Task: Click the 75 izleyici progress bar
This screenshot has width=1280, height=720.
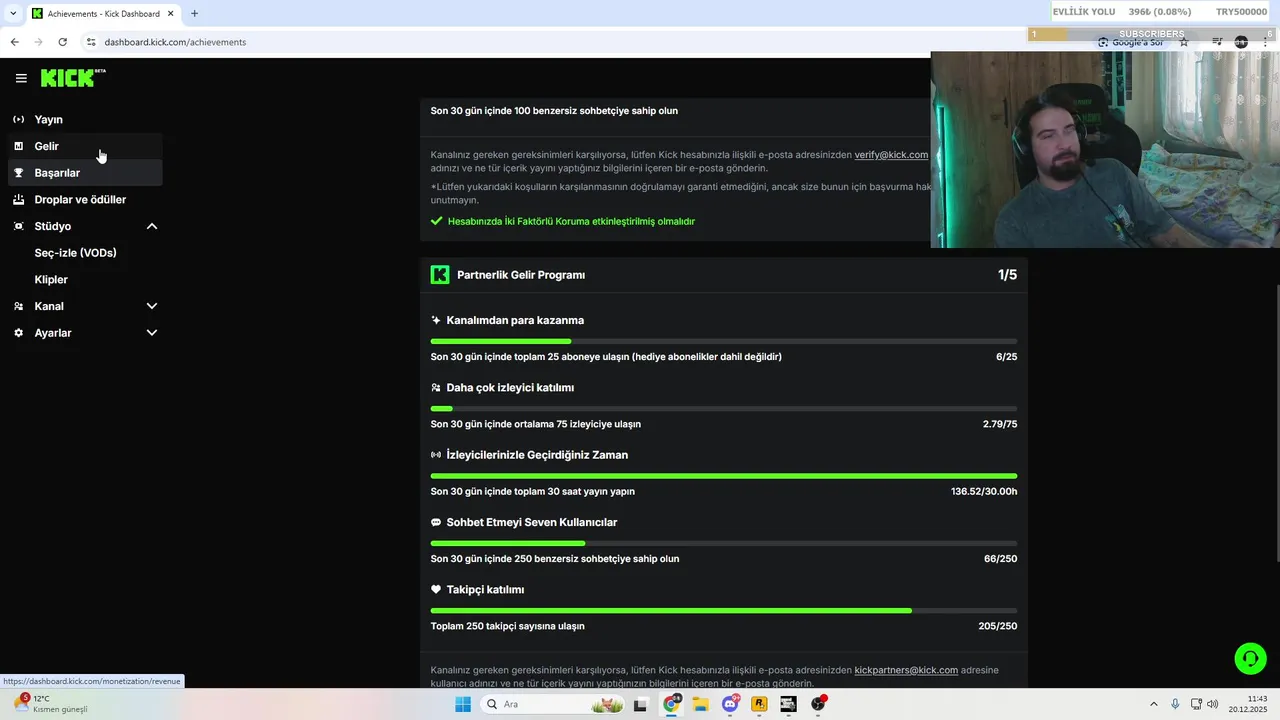Action: pos(724,409)
